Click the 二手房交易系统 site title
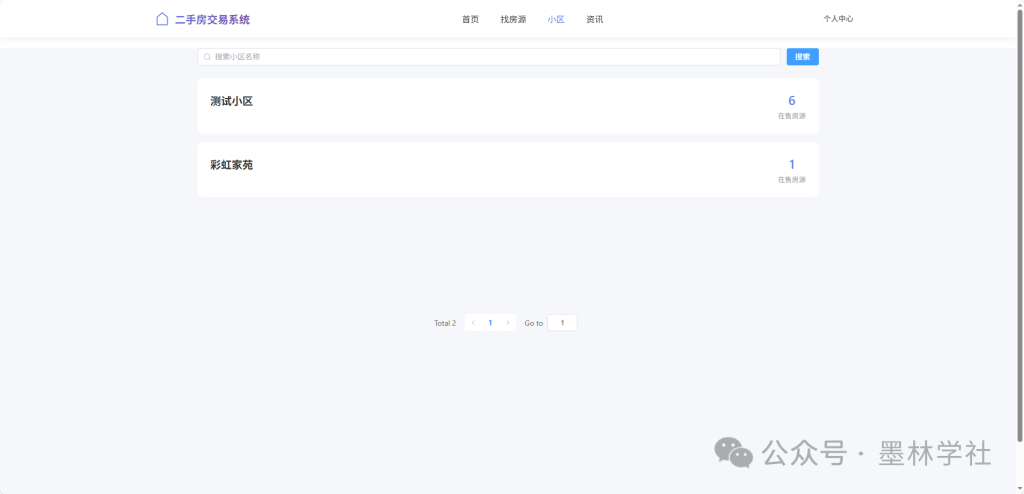This screenshot has height=494, width=1024. 212,19
